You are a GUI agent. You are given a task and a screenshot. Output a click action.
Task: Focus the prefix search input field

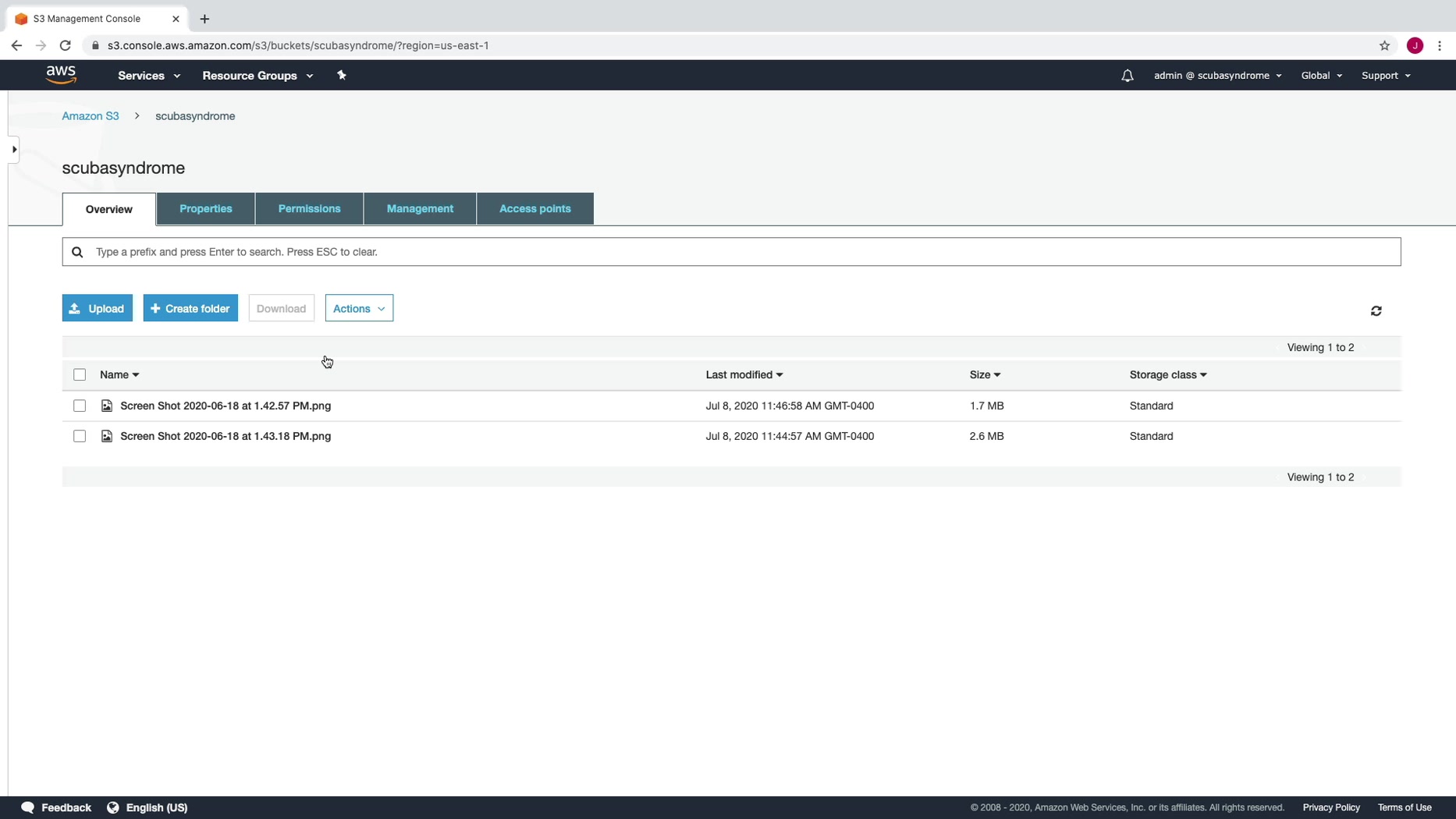coord(731,252)
